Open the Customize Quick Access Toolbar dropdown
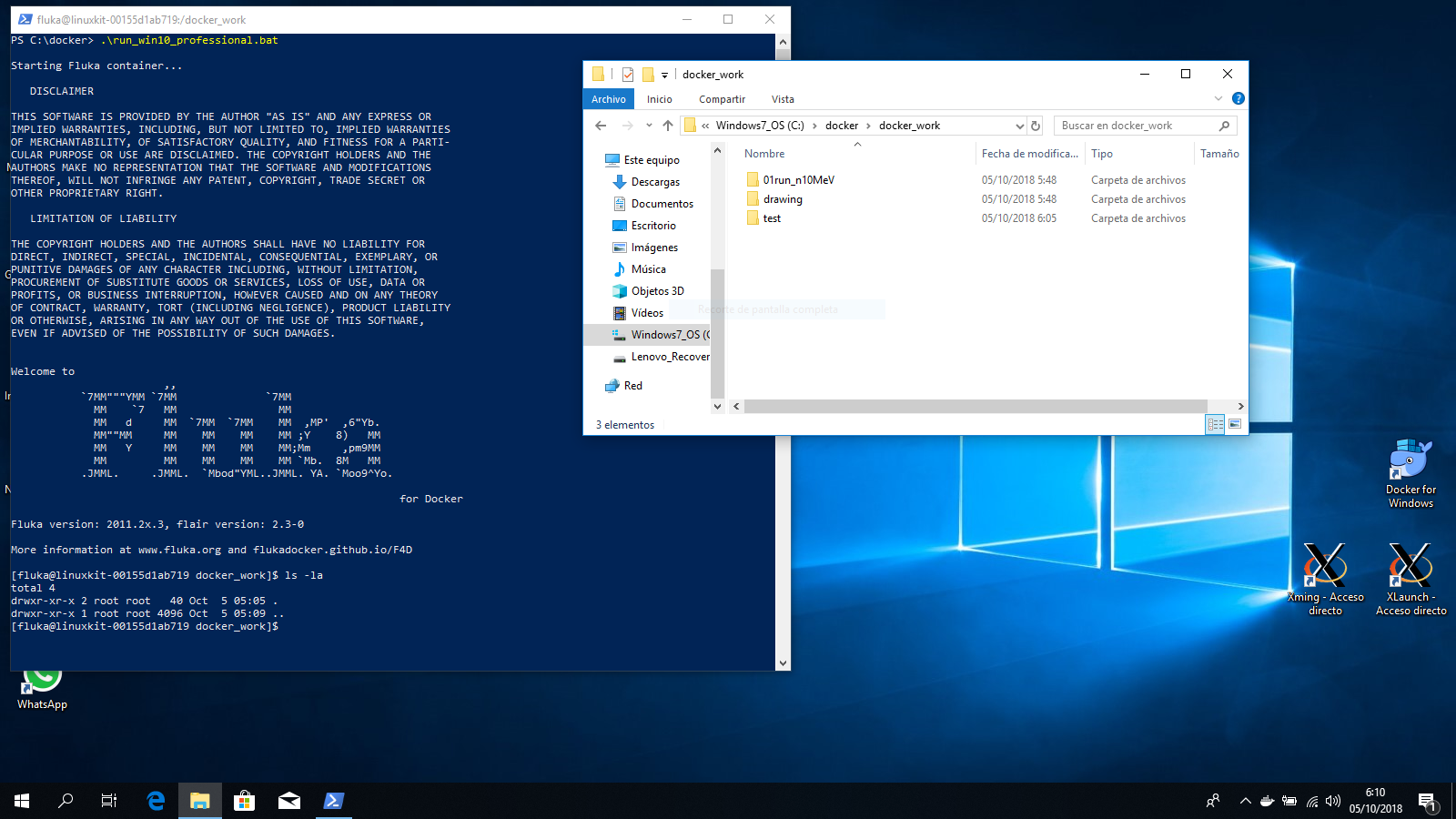Viewport: 1456px width, 819px height. tap(664, 76)
